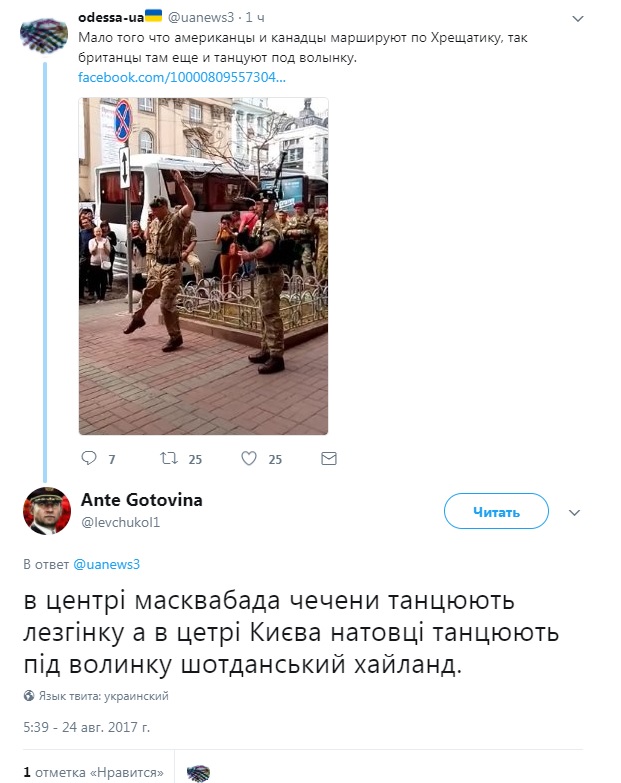Image resolution: width=621 pixels, height=783 pixels.
Task: Open the dancing soldiers video thumbnail
Action: coord(203,266)
